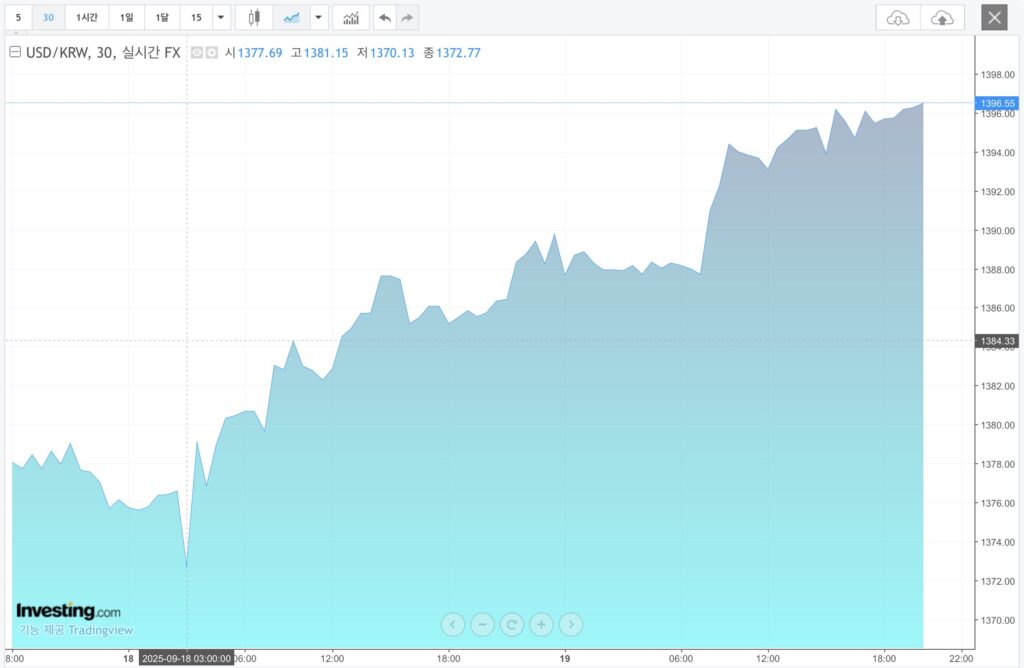1024x668 pixels.
Task: Zoom in using the plus button
Action: [541, 625]
